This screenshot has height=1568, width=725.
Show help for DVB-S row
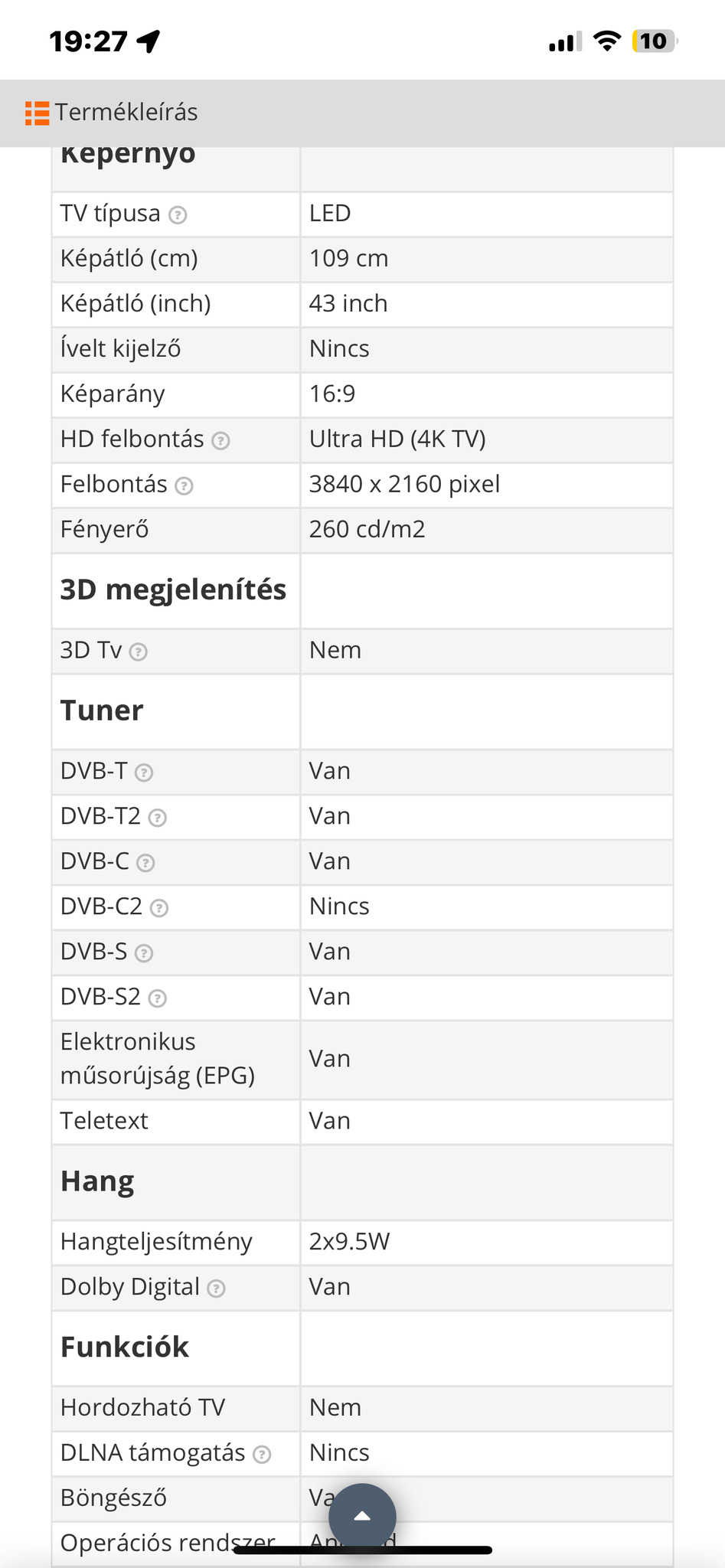[x=144, y=954]
